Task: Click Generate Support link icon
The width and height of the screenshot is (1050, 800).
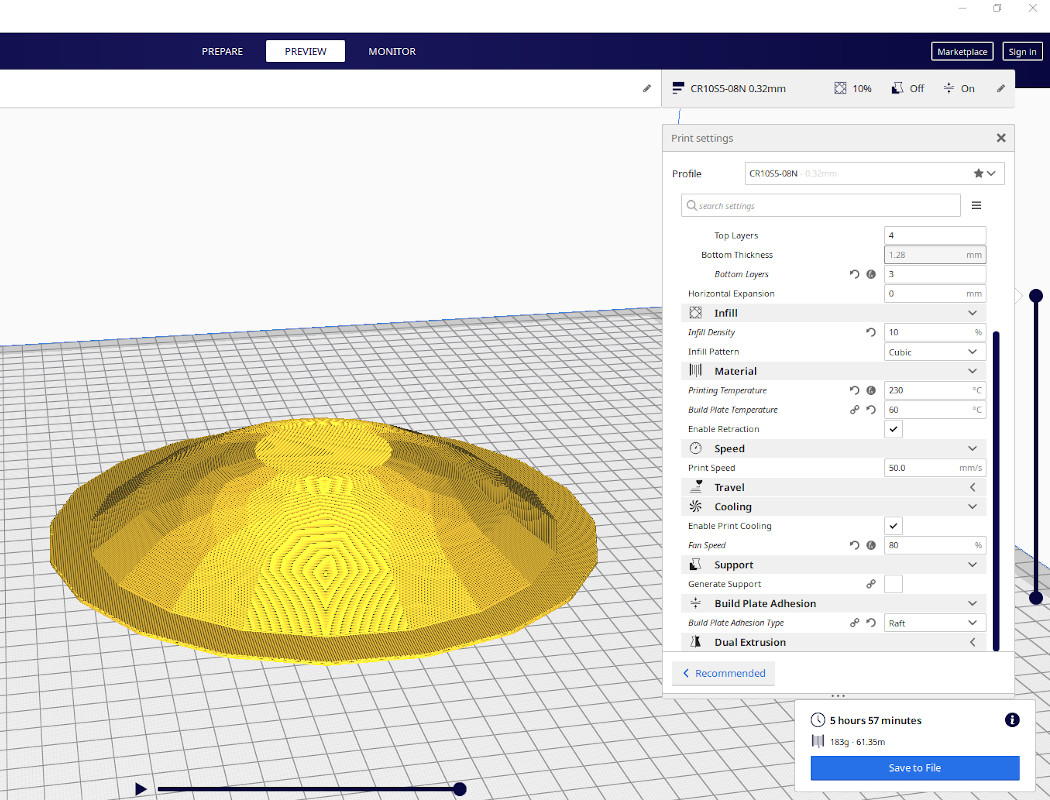Action: click(x=871, y=584)
